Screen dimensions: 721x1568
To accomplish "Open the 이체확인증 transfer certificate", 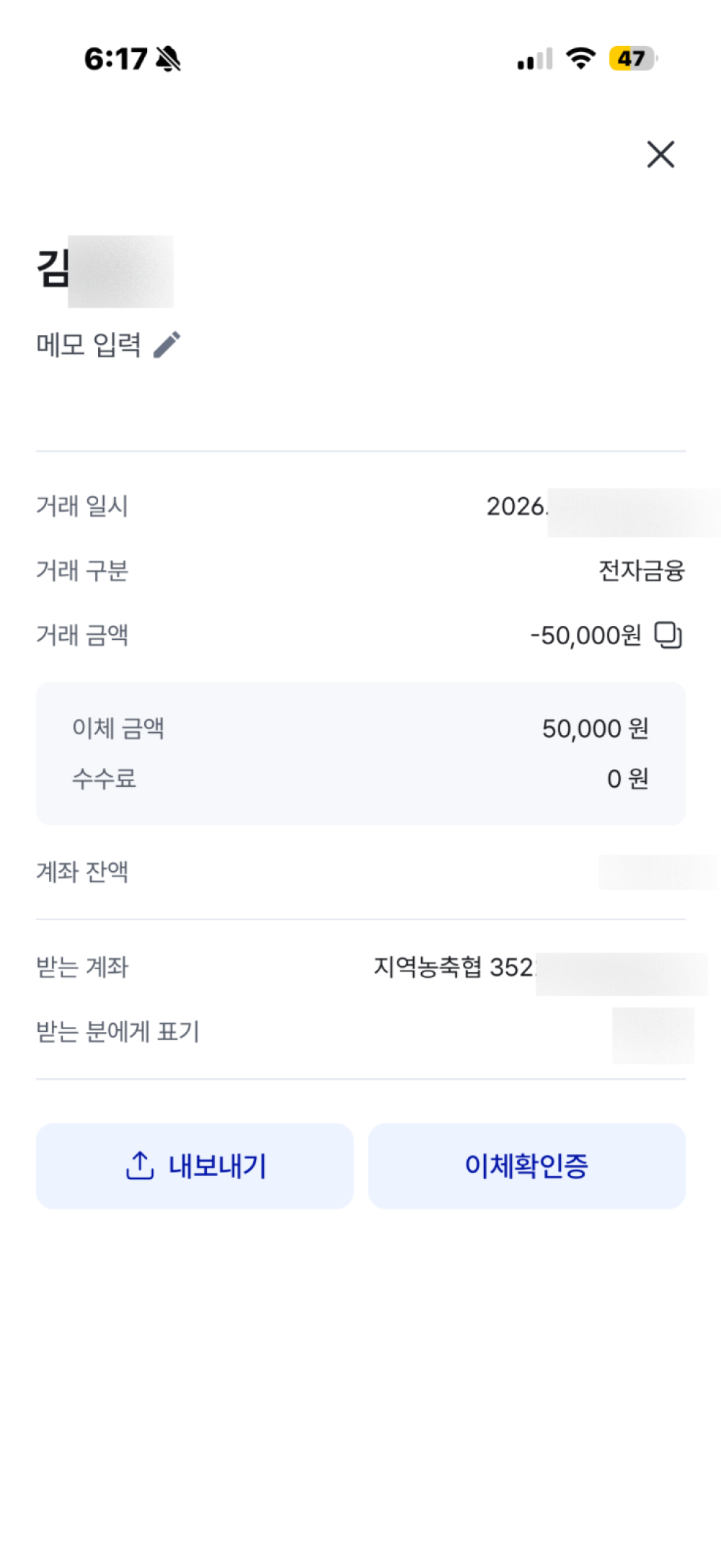I will click(526, 1165).
